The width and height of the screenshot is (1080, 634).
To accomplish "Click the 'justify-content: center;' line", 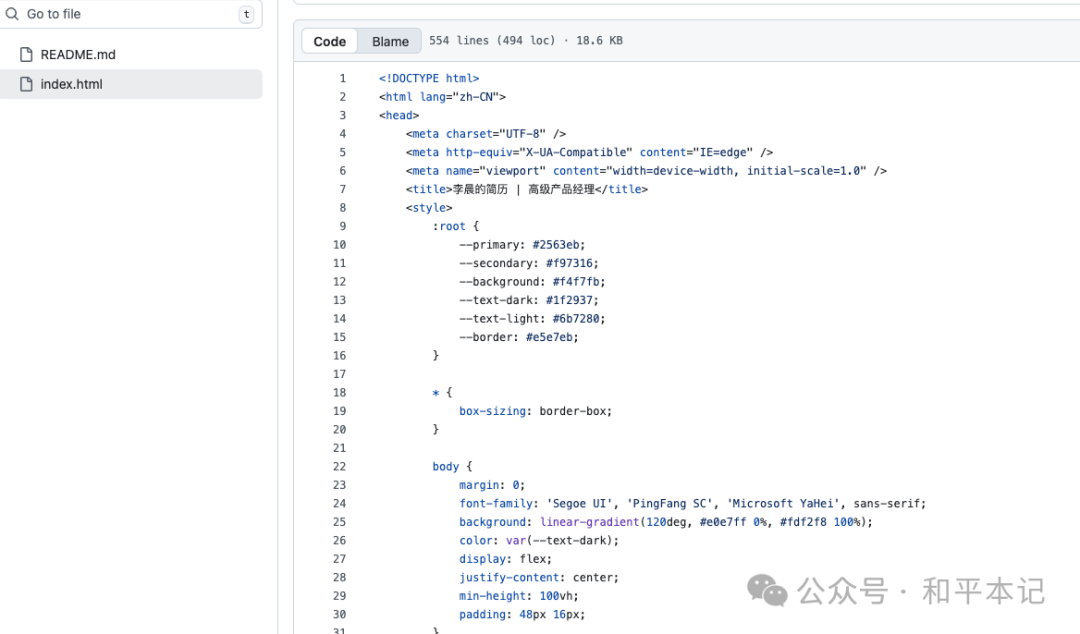I will (539, 577).
